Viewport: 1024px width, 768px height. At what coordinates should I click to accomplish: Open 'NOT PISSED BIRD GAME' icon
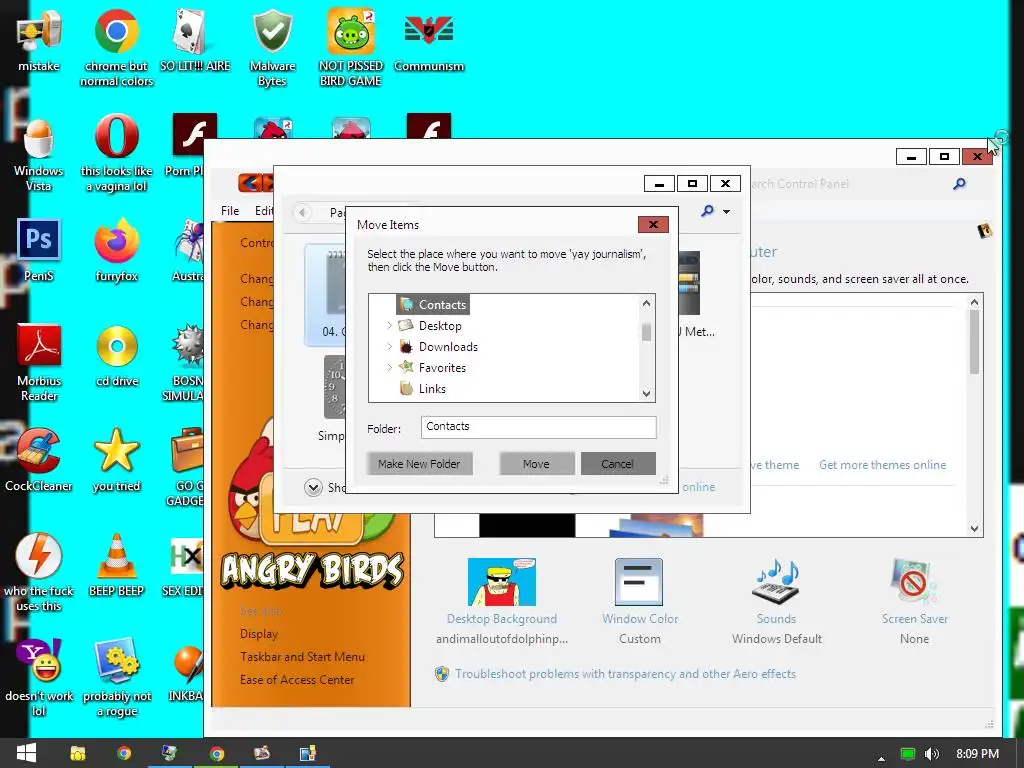tap(351, 48)
